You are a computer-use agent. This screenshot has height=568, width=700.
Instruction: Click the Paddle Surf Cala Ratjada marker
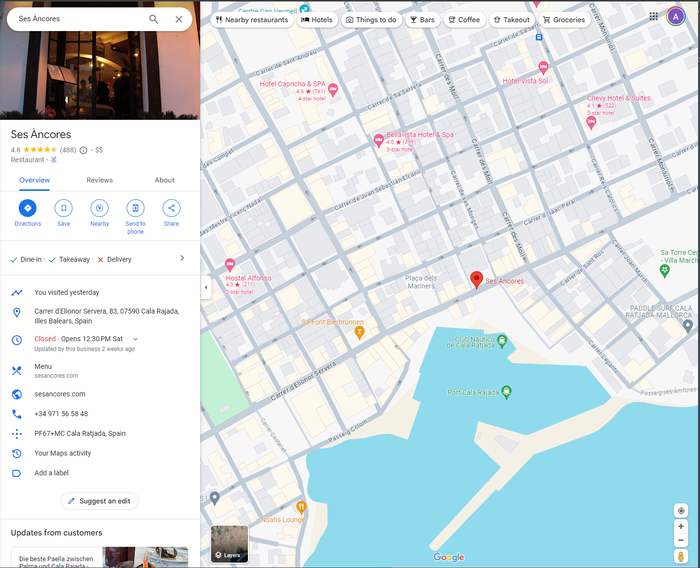688,326
